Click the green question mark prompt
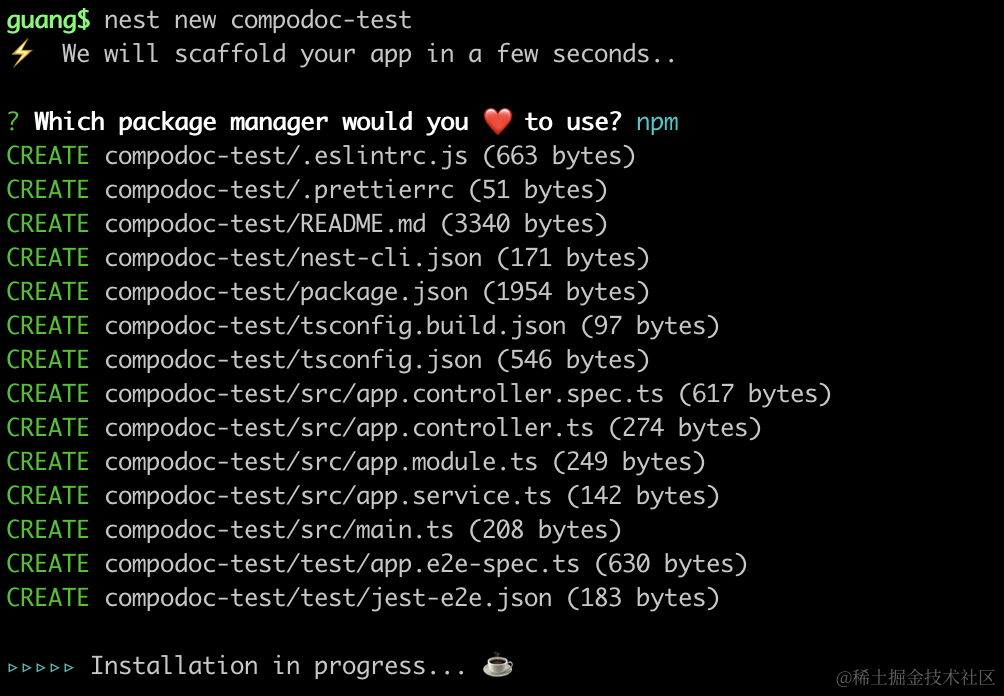The image size is (1004, 696). [13, 122]
